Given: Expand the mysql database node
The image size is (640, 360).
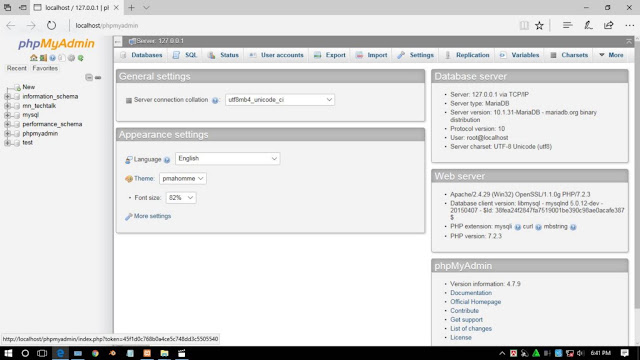Looking at the screenshot, I should (x=7, y=115).
